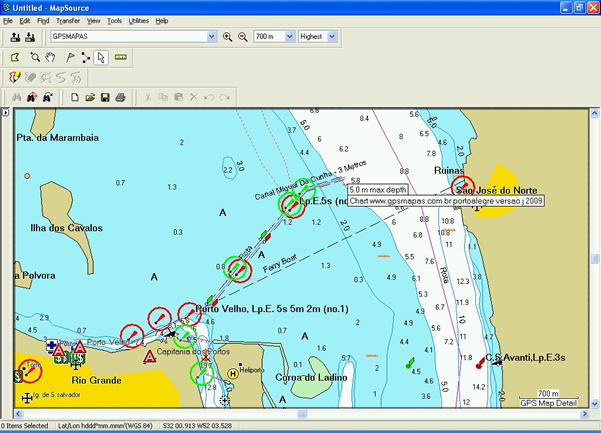
Task: Click the Find Places binoculars button
Action: [x=15, y=97]
